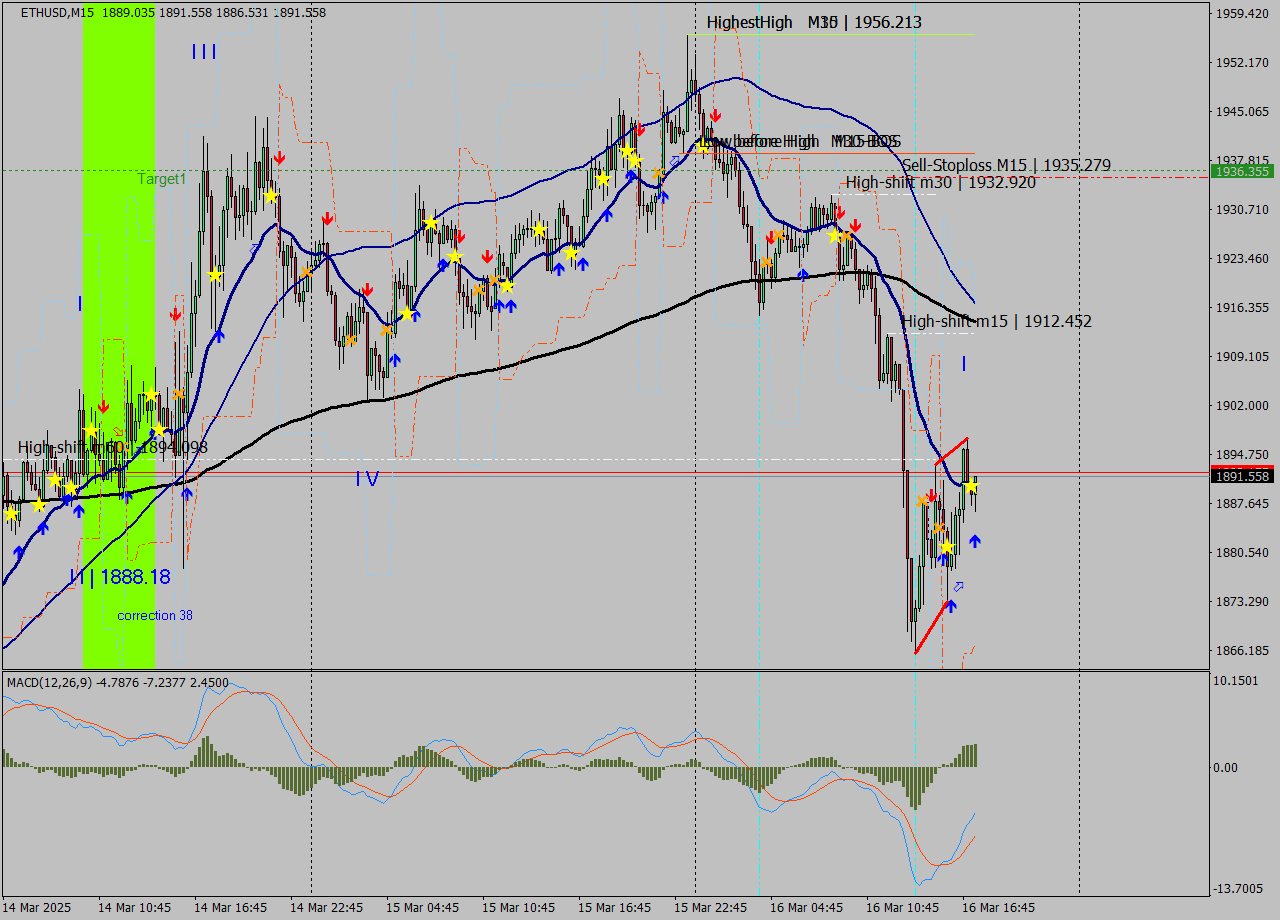Select the blue up arrow at the chart's left edge
1280x920 pixels.
17,551
